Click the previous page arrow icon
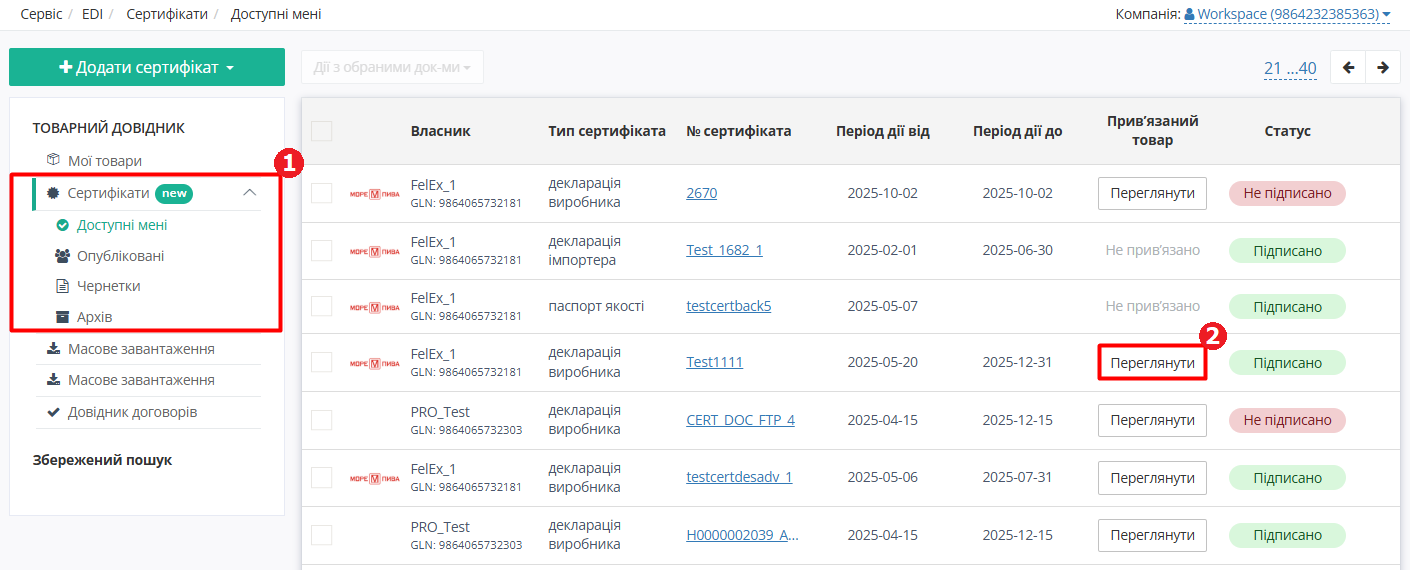Viewport: 1410px width, 570px height. pyautogui.click(x=1349, y=68)
